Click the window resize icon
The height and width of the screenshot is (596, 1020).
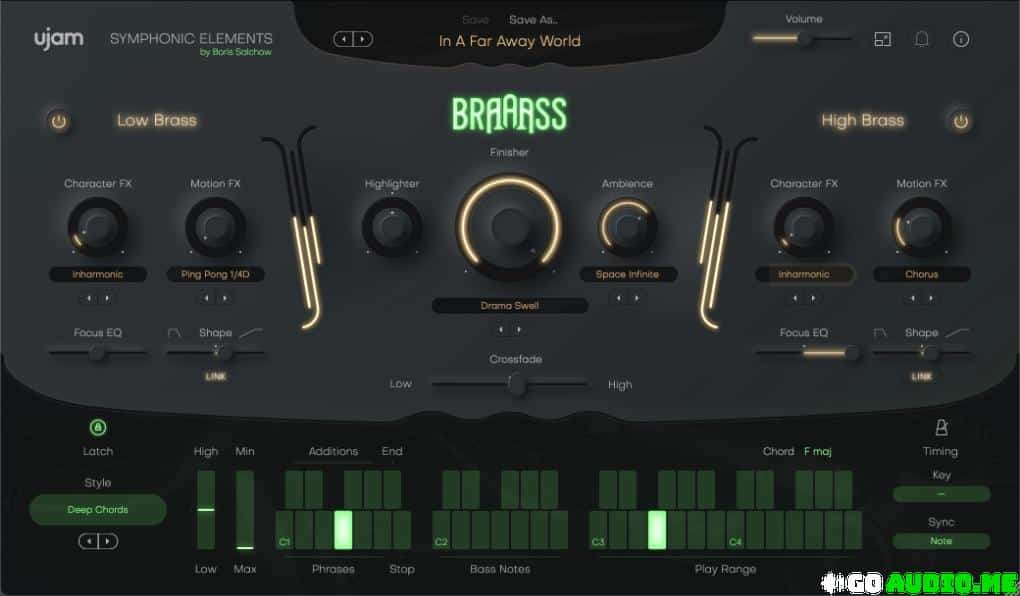pyautogui.click(x=882, y=39)
